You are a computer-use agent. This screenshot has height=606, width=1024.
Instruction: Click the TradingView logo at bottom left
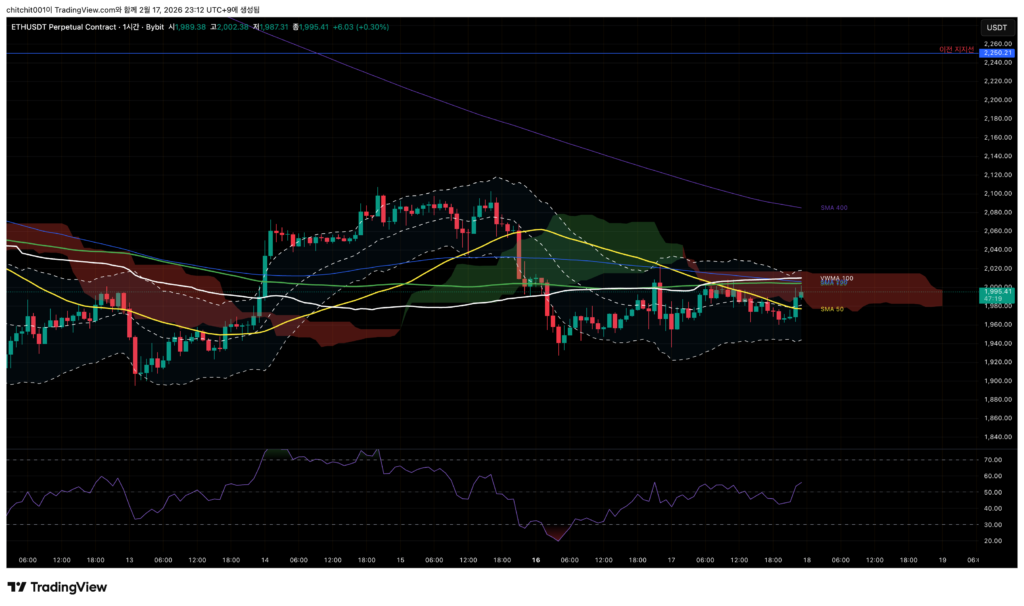pyautogui.click(x=57, y=587)
